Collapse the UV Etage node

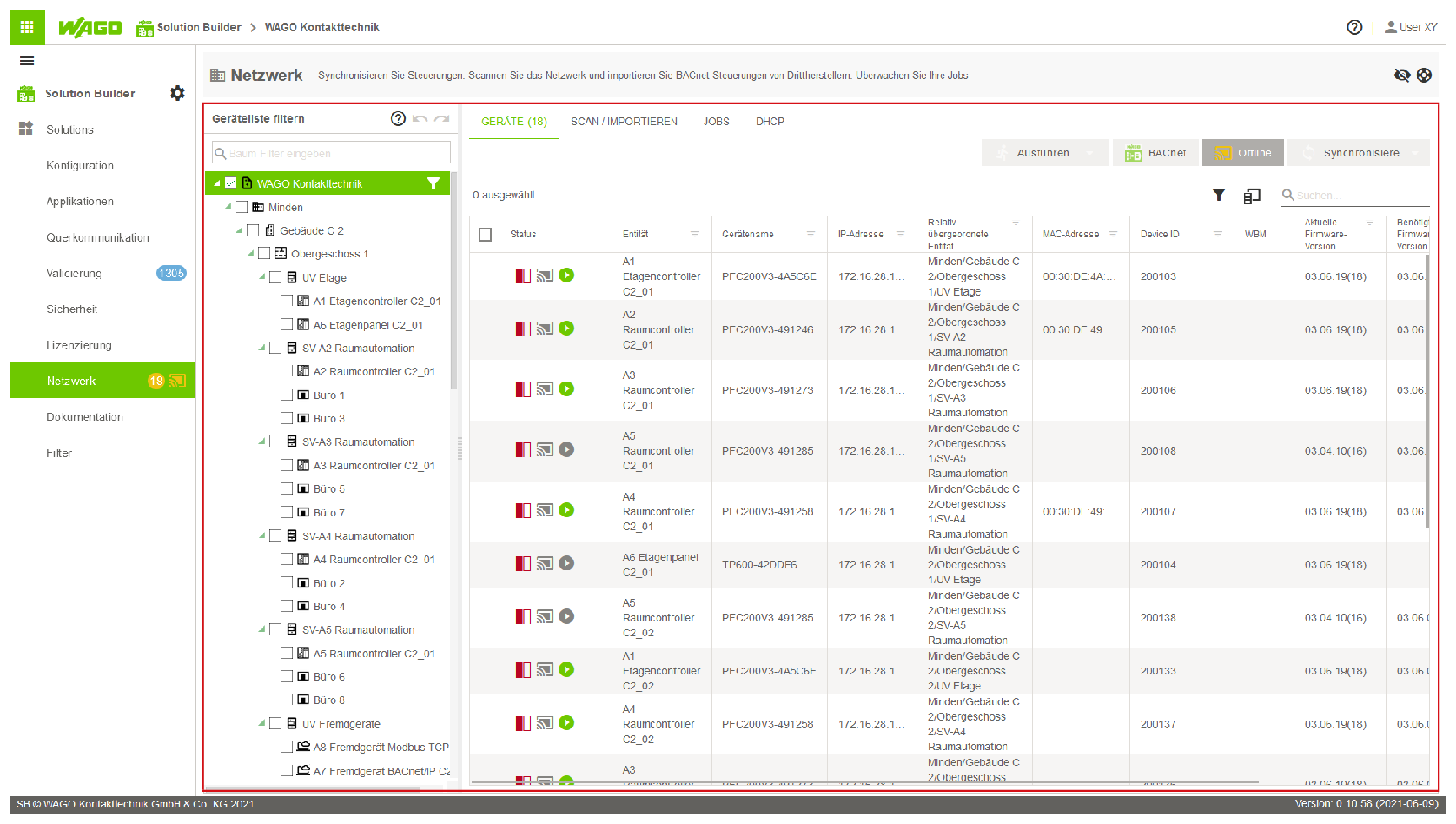coord(262,277)
